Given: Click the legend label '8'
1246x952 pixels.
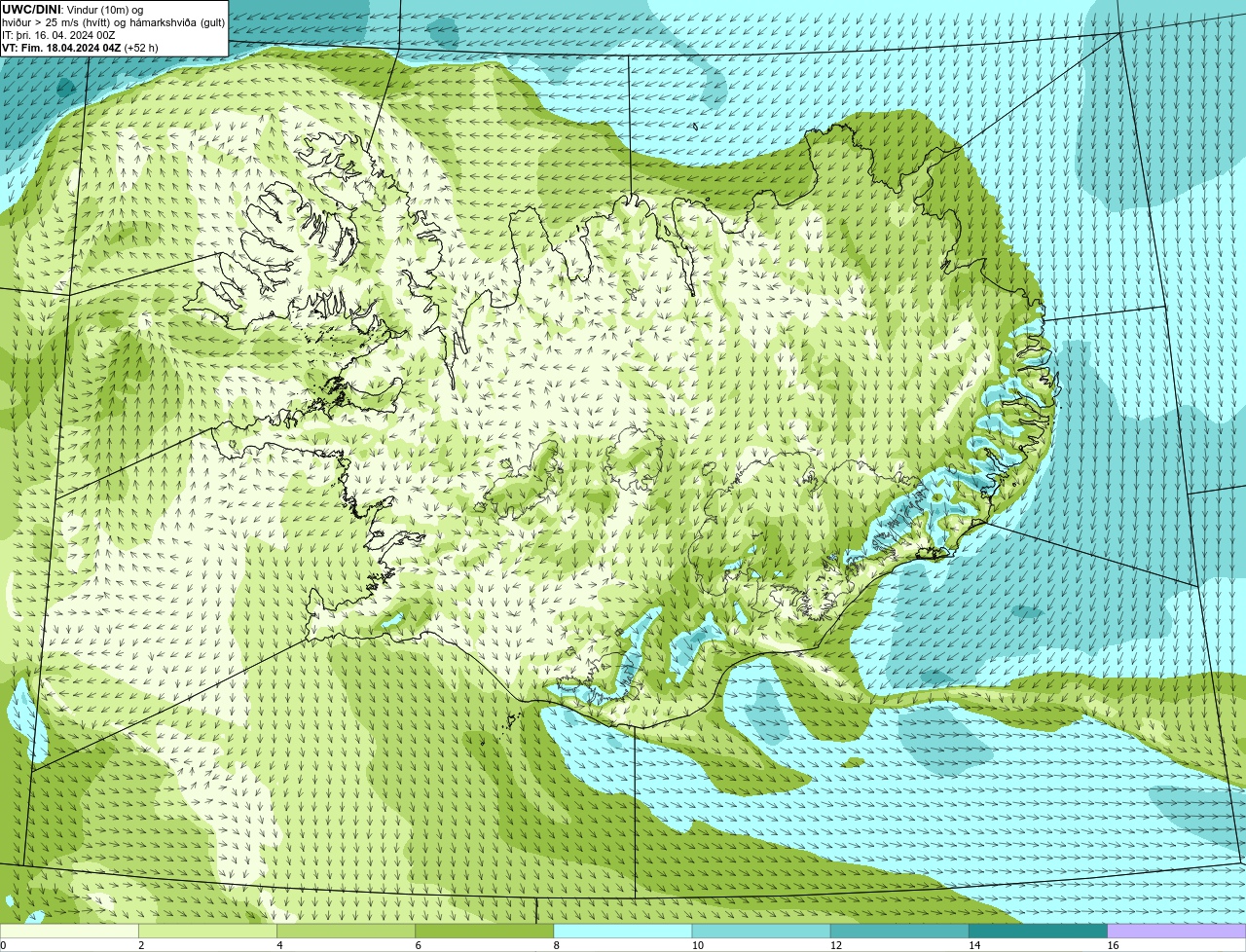Looking at the screenshot, I should tap(557, 945).
